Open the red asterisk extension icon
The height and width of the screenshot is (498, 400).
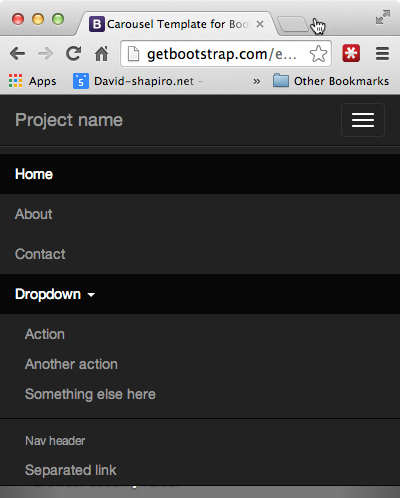tap(351, 53)
